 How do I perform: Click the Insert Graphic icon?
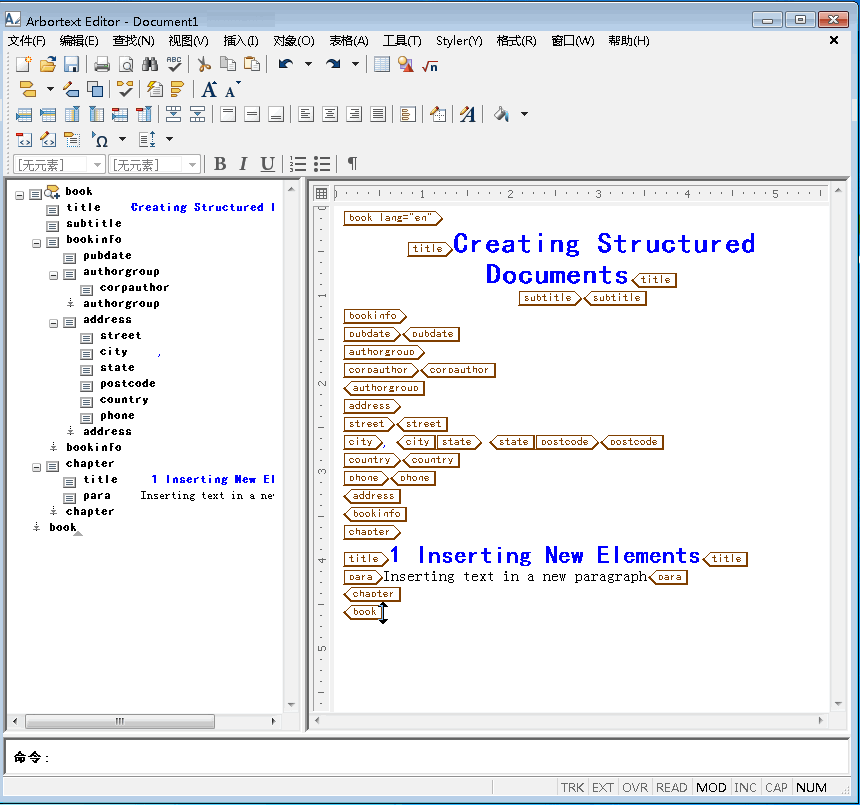pos(406,65)
